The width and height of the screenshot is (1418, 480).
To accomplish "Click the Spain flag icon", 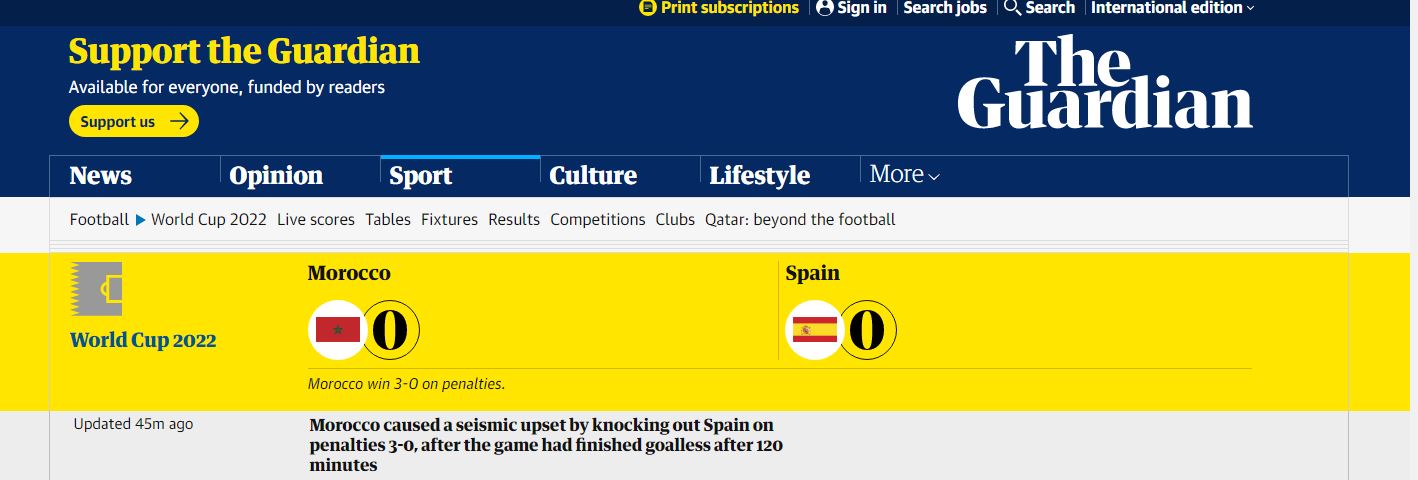I will pyautogui.click(x=815, y=330).
